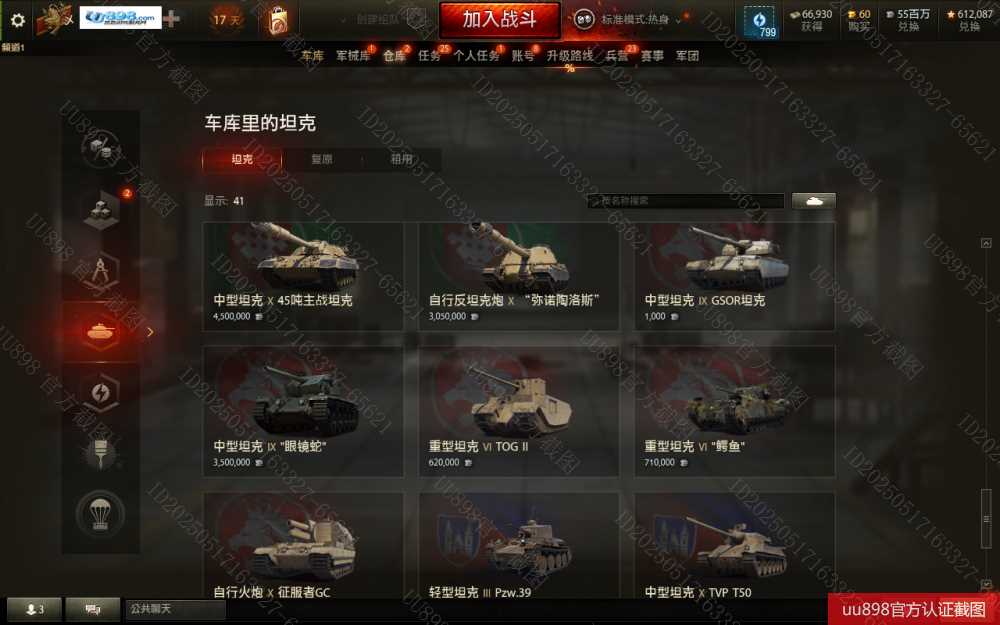The width and height of the screenshot is (1000, 625).
Task: Select the tank icon in the sidebar
Action: click(101, 332)
